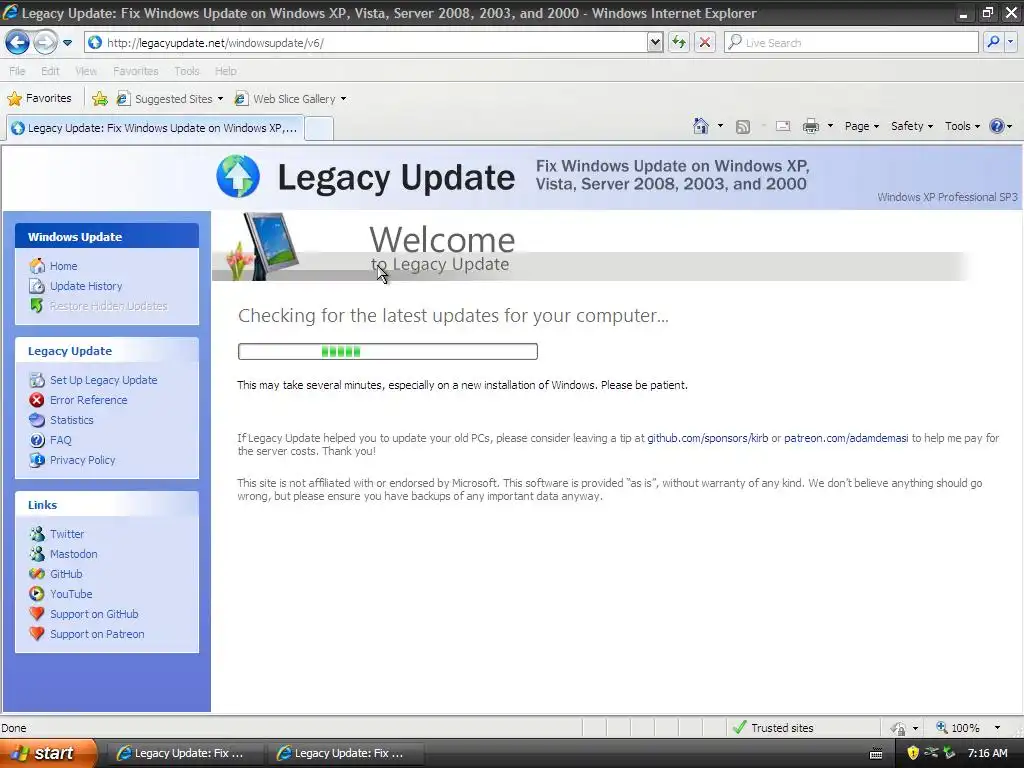Click the Add to Favorites Bar icon

click(100, 99)
